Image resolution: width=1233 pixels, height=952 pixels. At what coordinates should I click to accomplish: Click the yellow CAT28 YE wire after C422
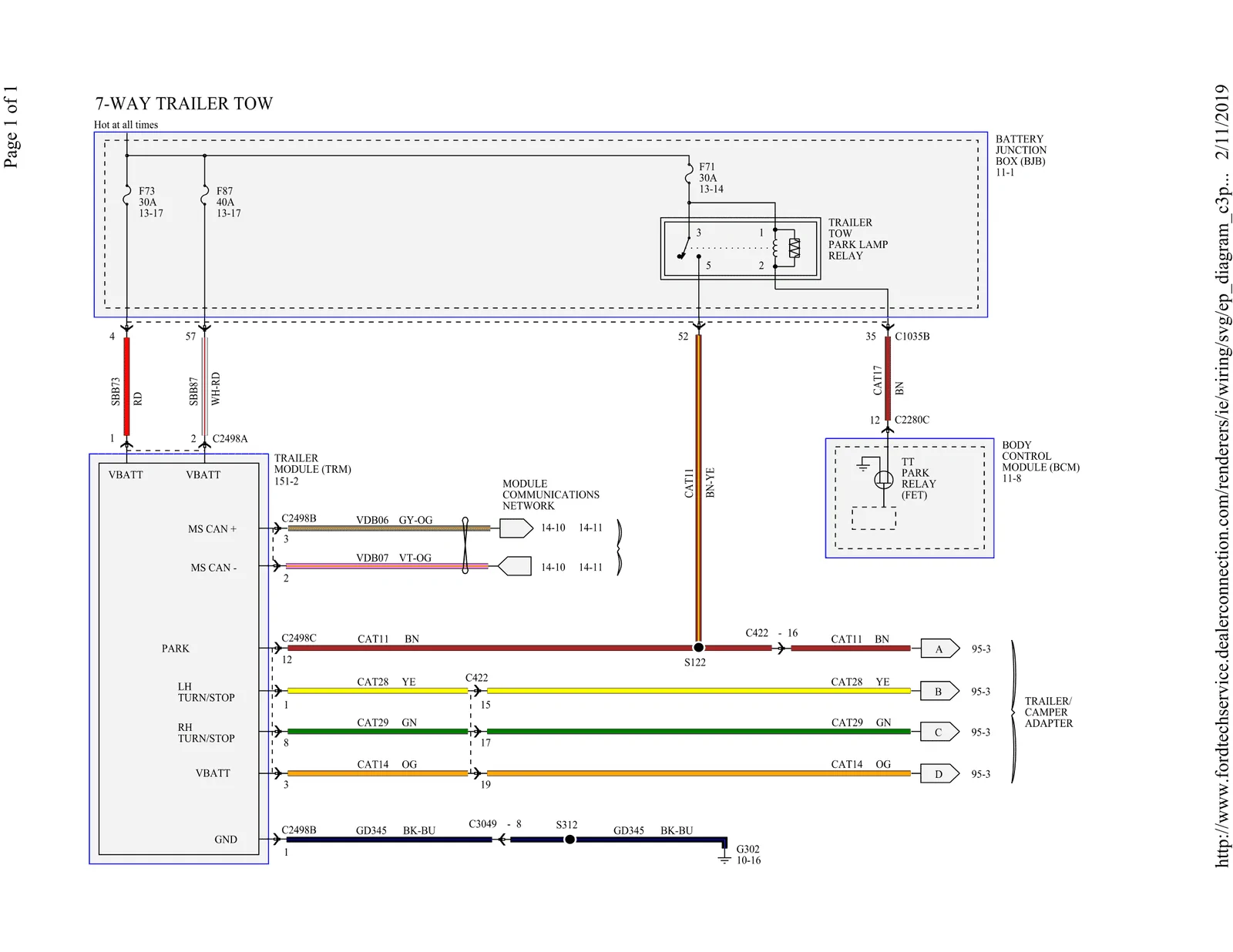(x=698, y=691)
